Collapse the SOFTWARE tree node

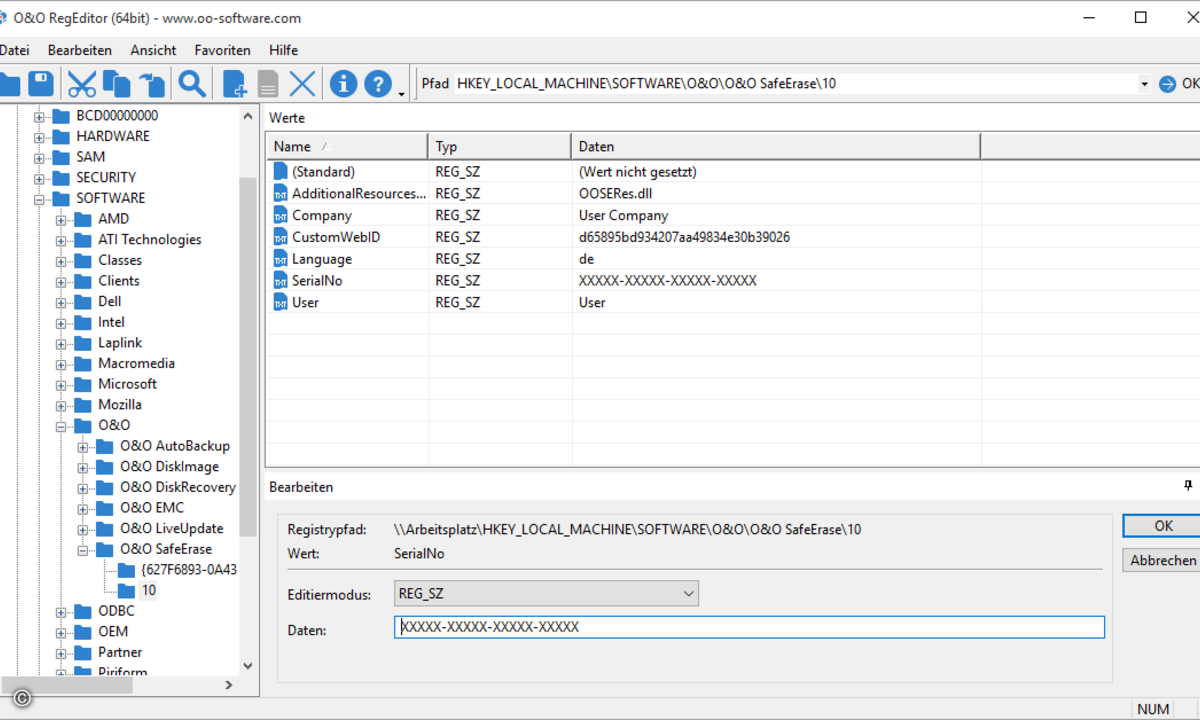pyautogui.click(x=39, y=199)
